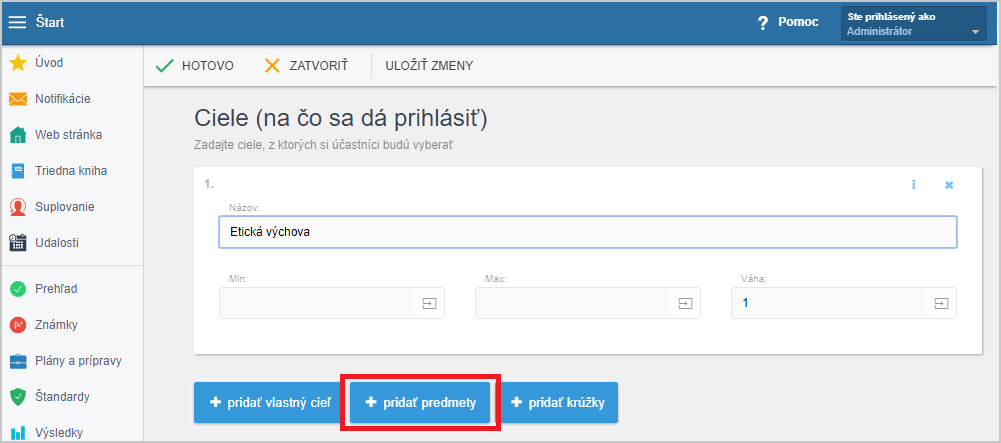This screenshot has height=443, width=1001.
Task: Open Notifikácie envelope icon
Action: (x=18, y=99)
